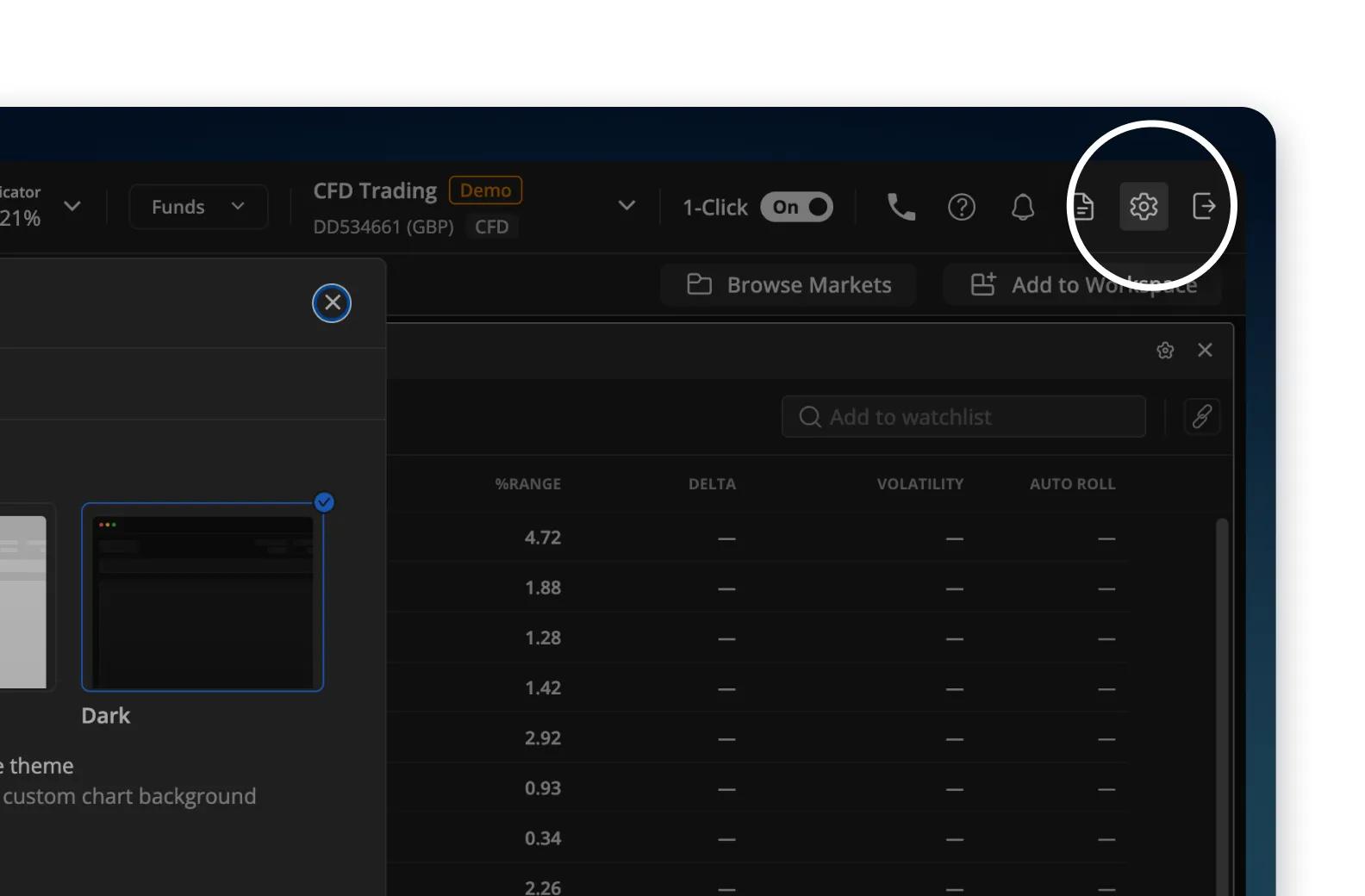Image resolution: width=1365 pixels, height=896 pixels.
Task: Click Add to Workspace button
Action: (1083, 284)
